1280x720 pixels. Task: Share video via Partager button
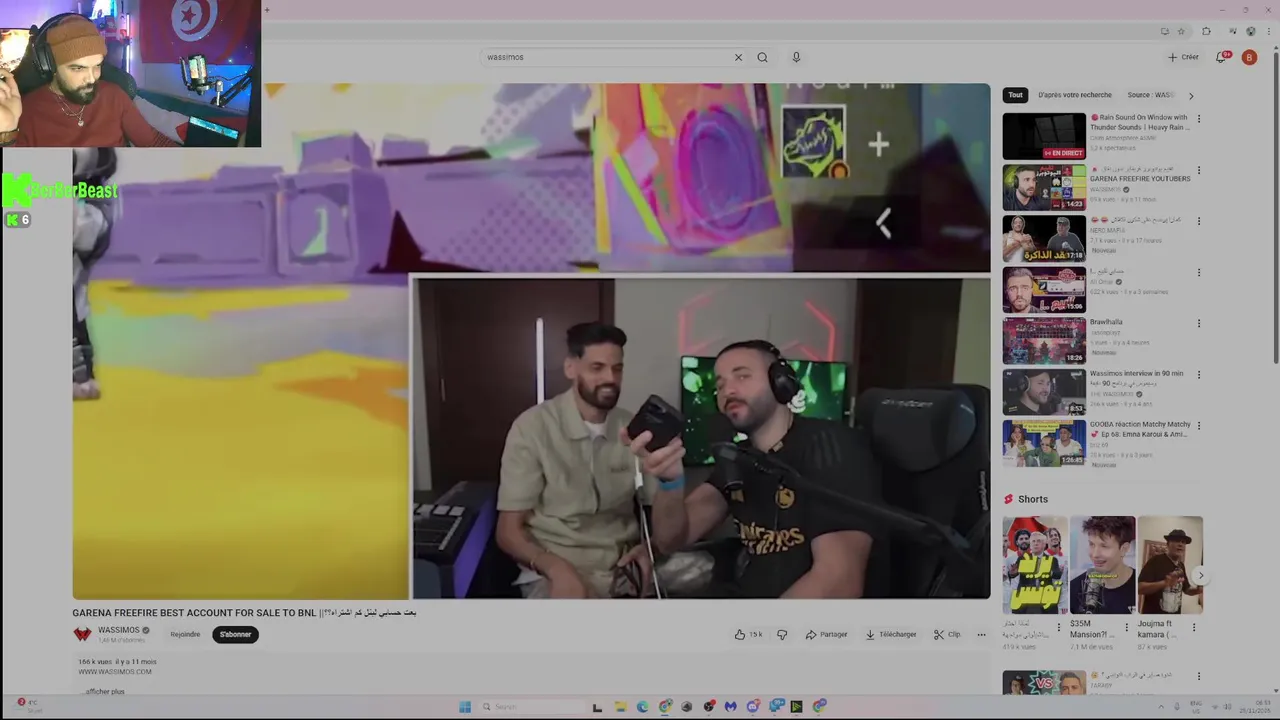[x=826, y=634]
